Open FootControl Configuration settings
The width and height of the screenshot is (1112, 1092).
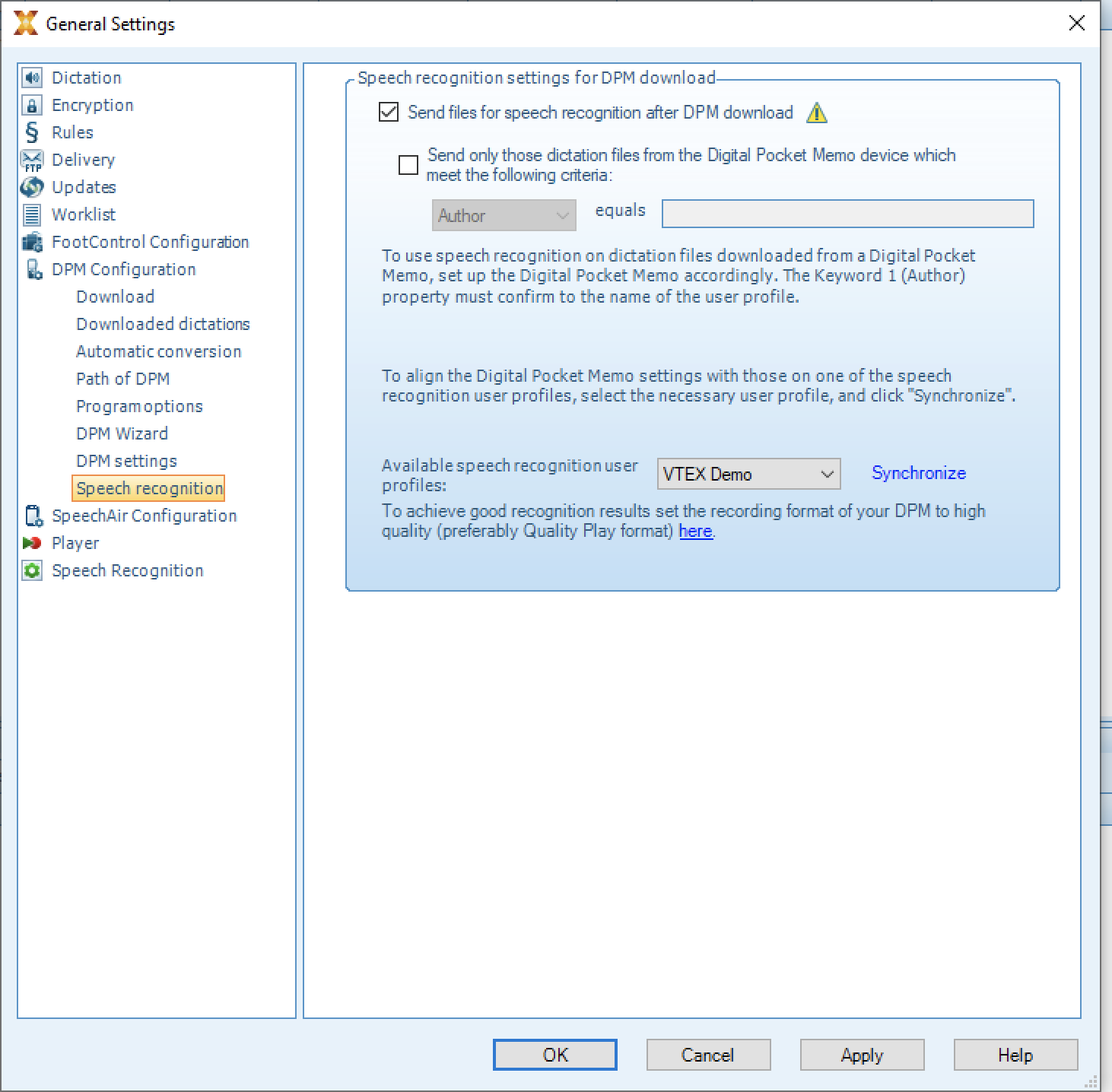tap(150, 242)
